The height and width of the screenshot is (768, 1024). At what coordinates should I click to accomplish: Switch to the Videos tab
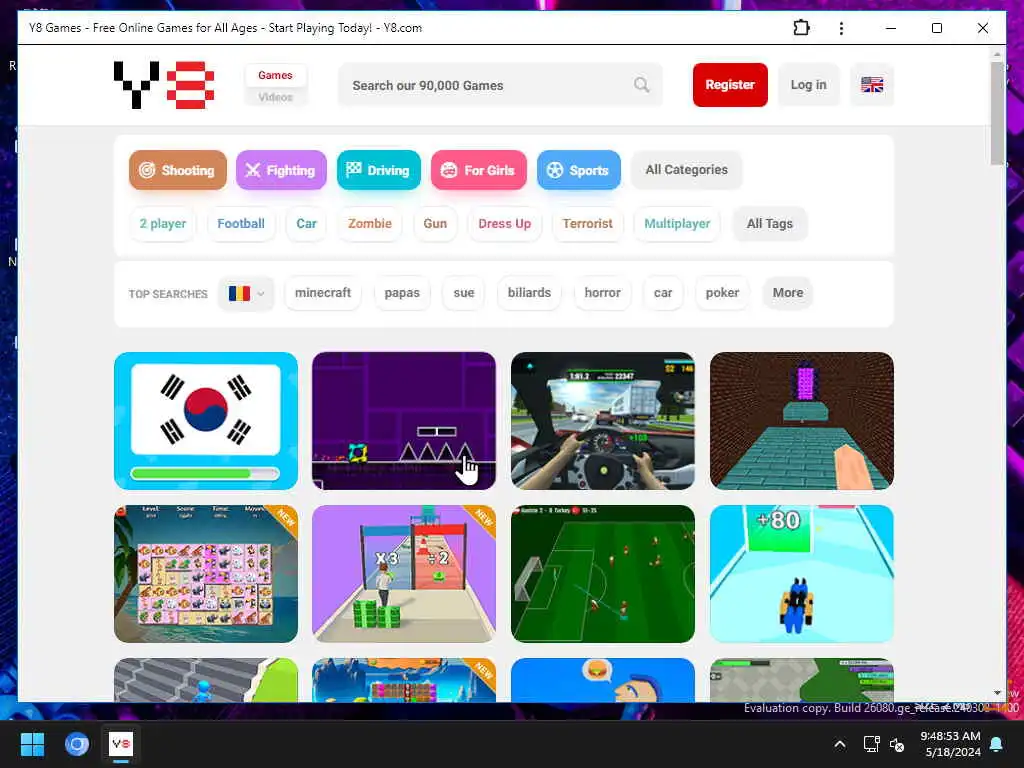275,97
